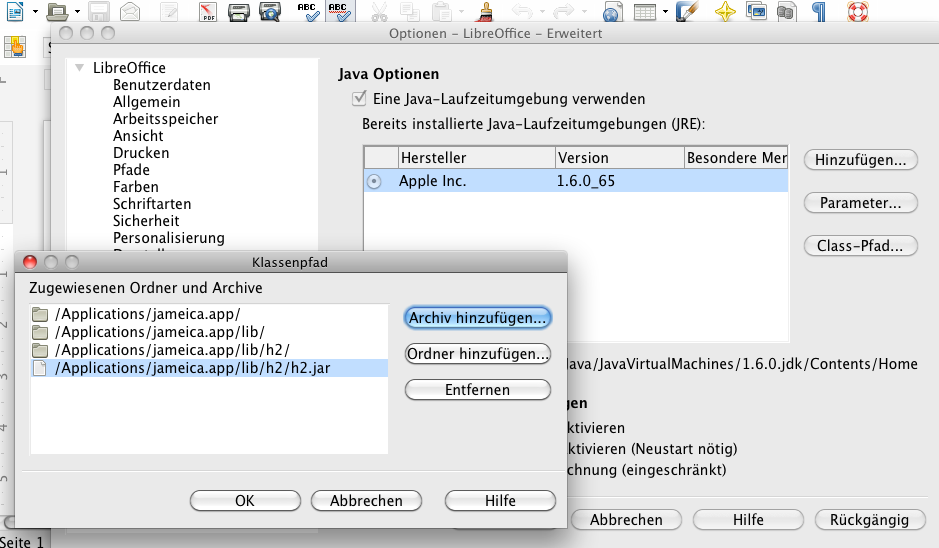Click Abbrechen in Klassenpfad dialog
Viewport: 939px width, 548px height.
point(366,501)
